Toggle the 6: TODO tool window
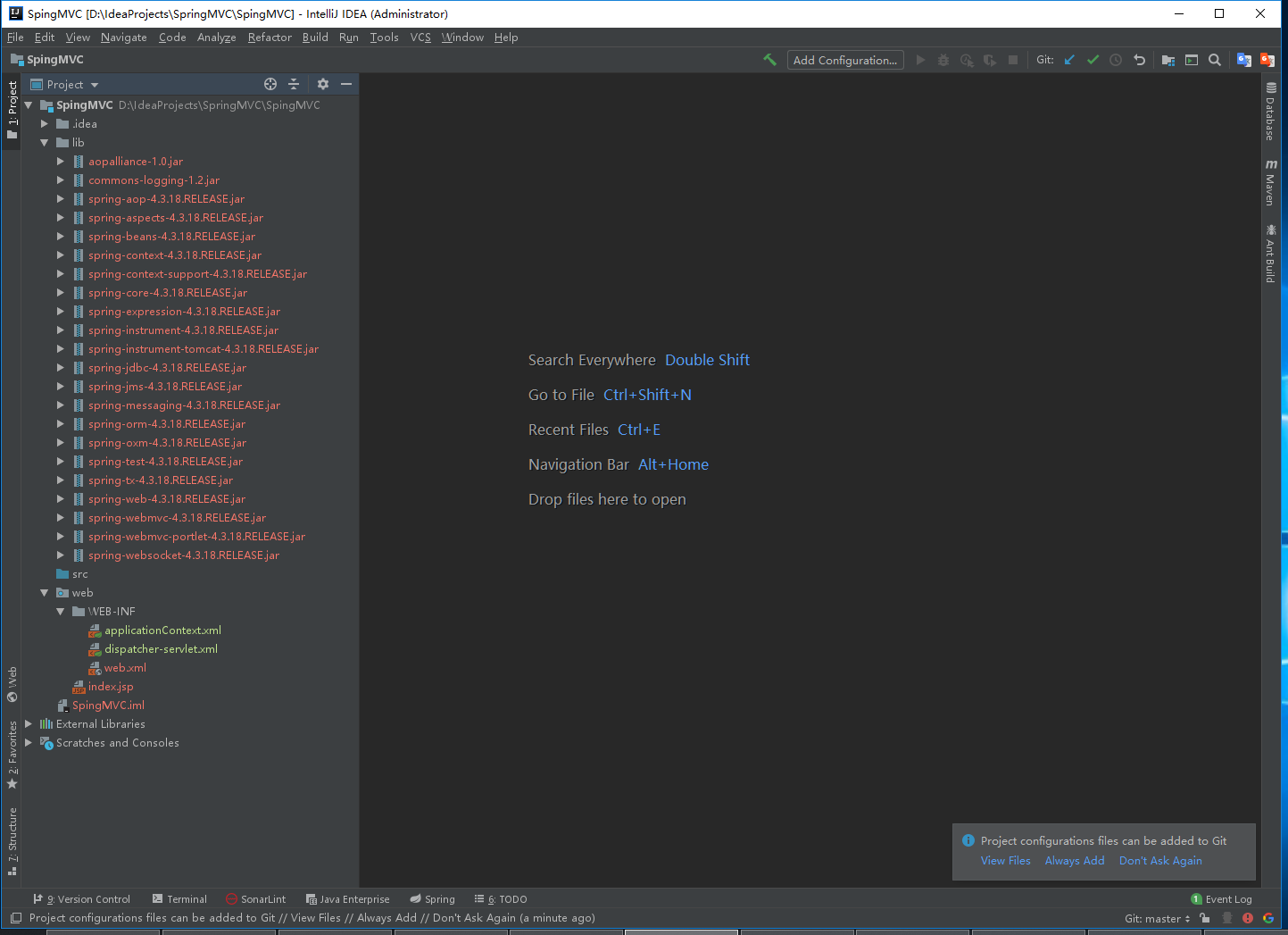The width and height of the screenshot is (1288, 935). pos(501,899)
